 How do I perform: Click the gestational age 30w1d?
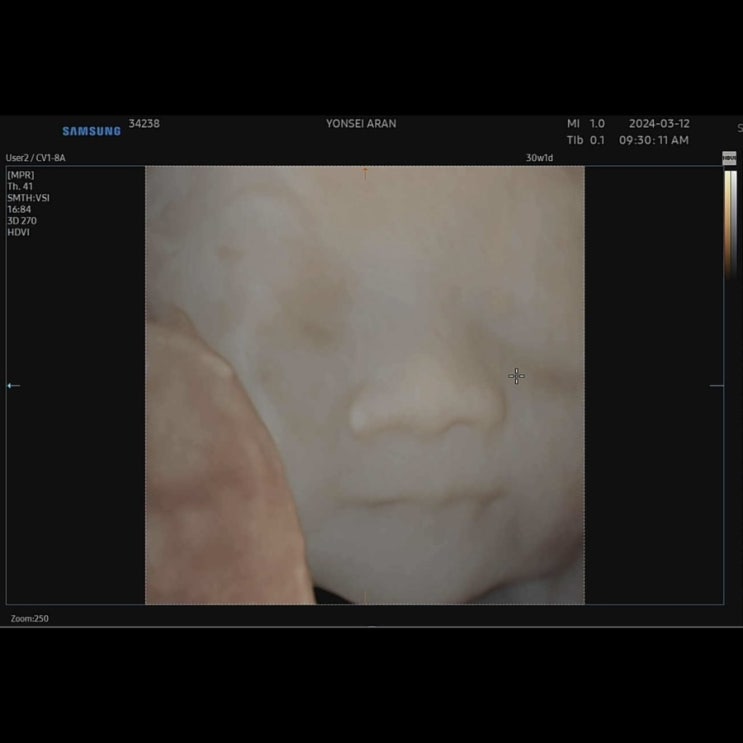click(539, 158)
